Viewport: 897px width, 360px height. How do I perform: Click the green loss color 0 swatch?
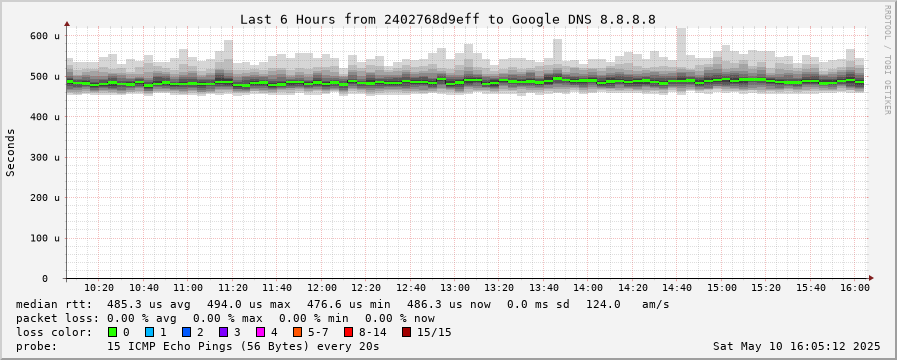(112, 332)
